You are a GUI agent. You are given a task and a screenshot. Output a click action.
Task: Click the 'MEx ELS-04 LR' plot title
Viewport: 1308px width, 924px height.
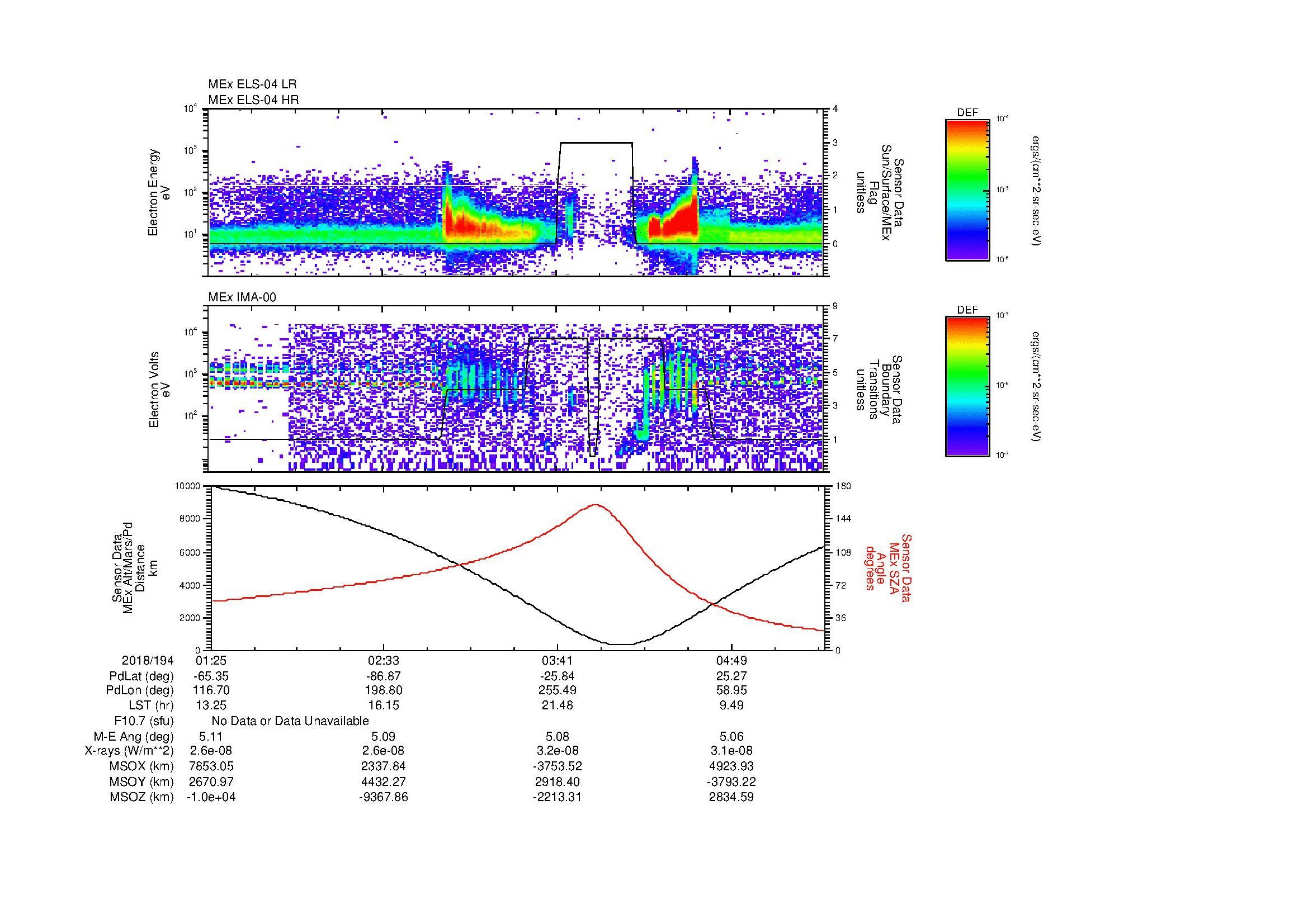coord(252,84)
